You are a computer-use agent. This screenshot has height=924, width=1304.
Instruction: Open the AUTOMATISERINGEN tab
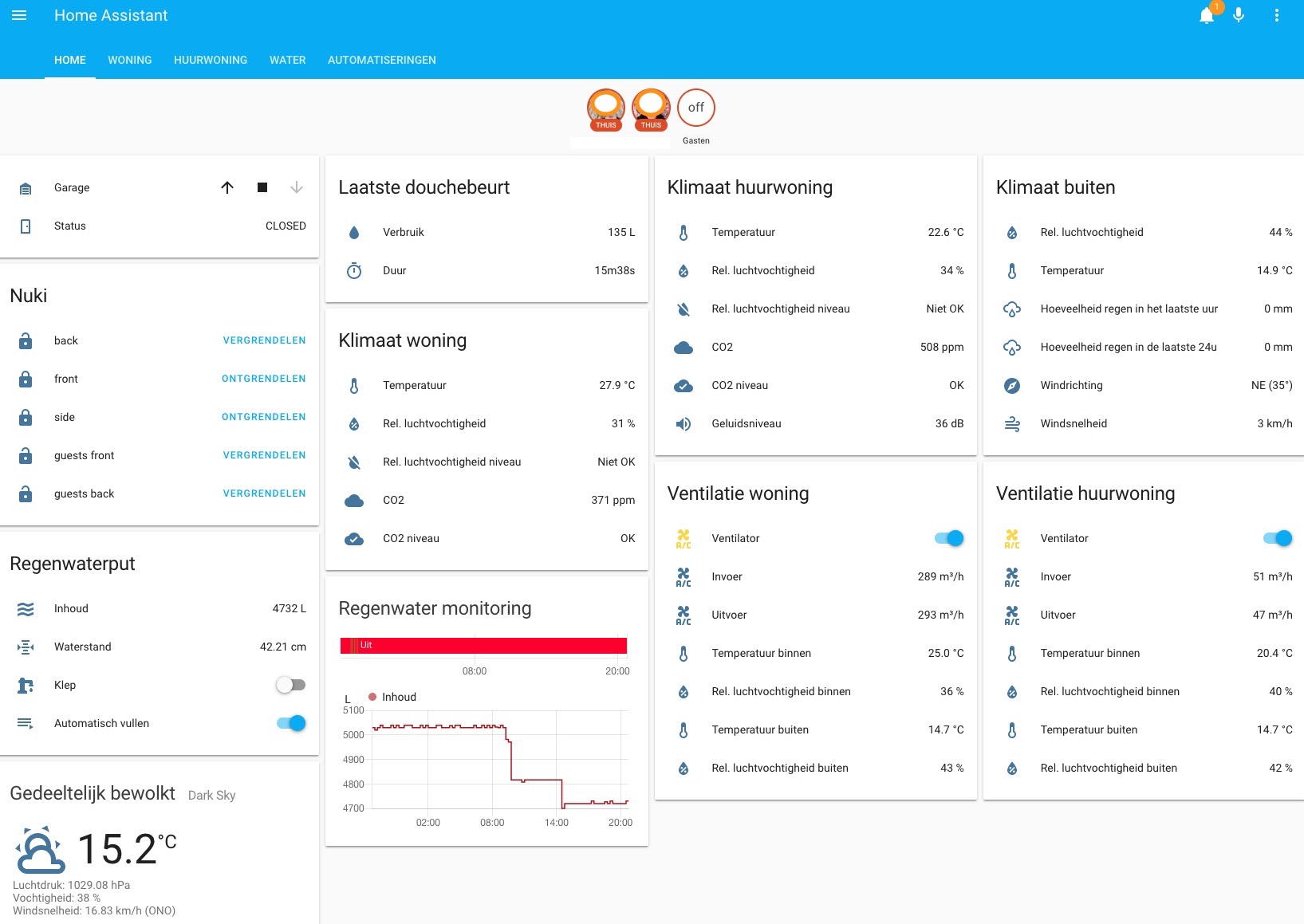coord(381,60)
